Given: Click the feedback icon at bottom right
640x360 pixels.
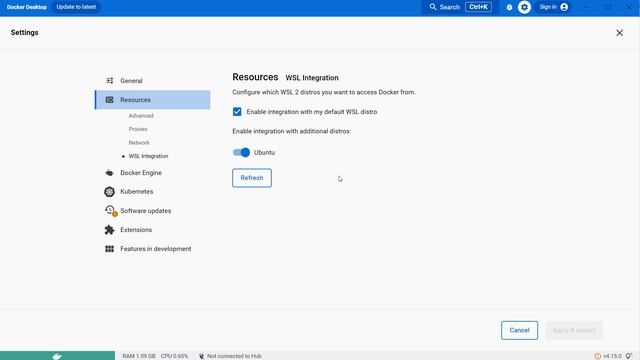Looking at the screenshot, I should [629, 356].
